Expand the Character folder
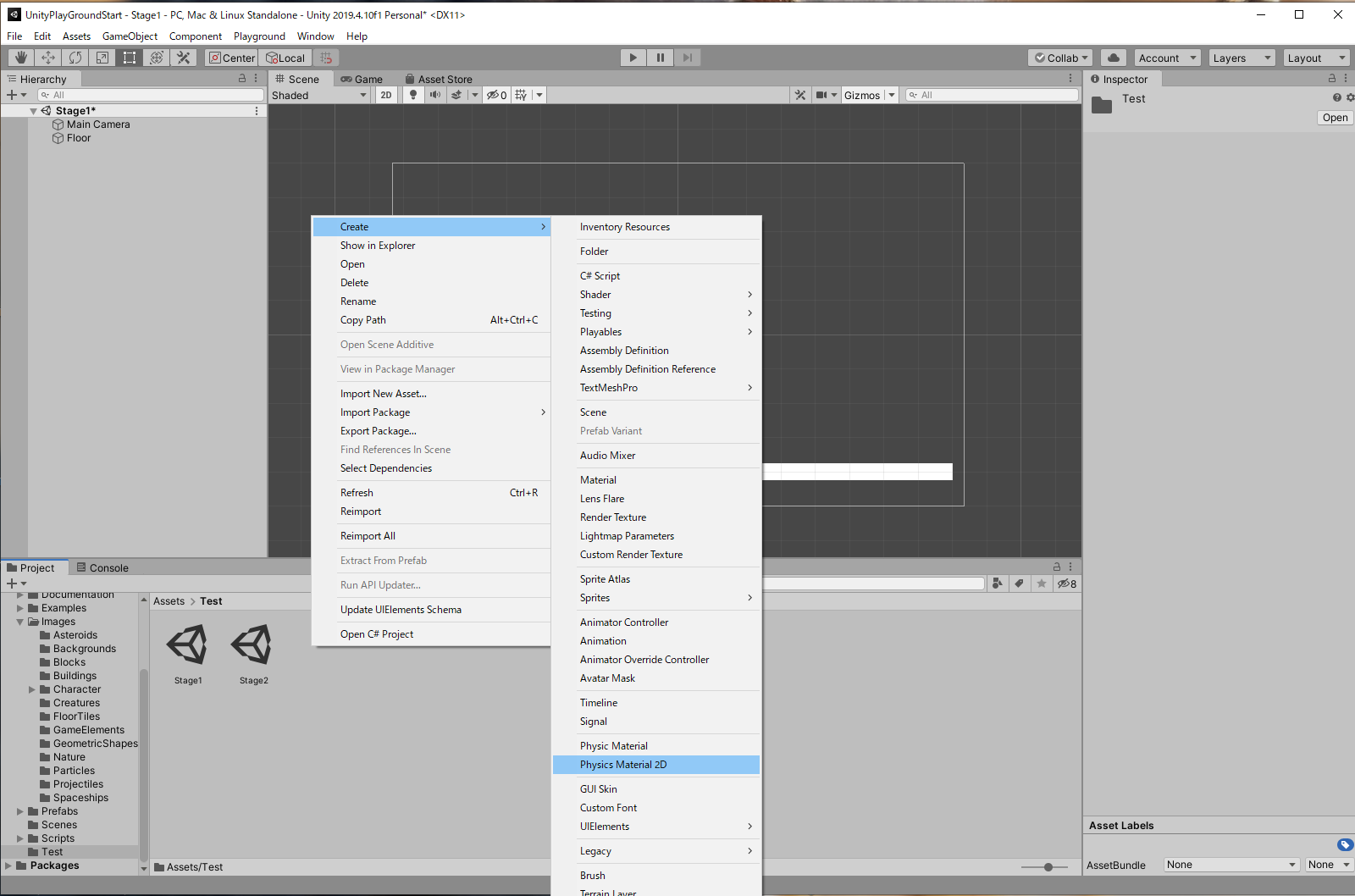Image resolution: width=1355 pixels, height=896 pixels. tap(32, 689)
